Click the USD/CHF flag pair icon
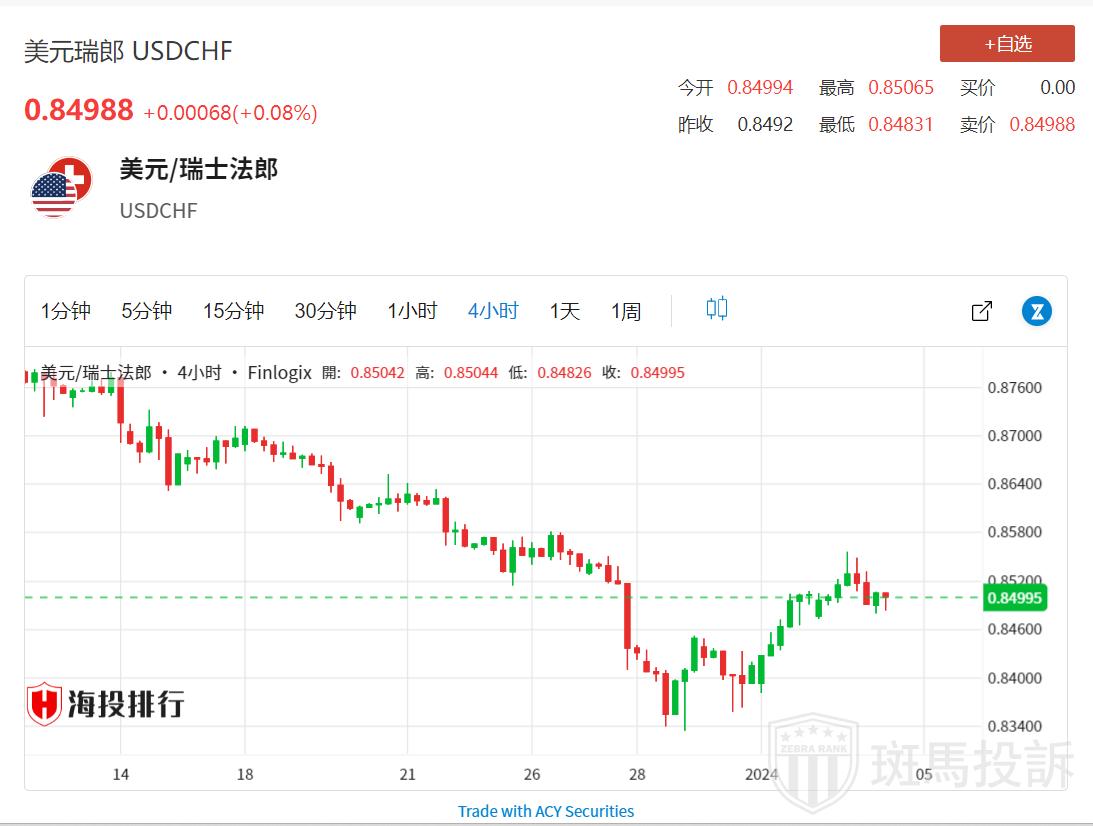 pos(61,187)
